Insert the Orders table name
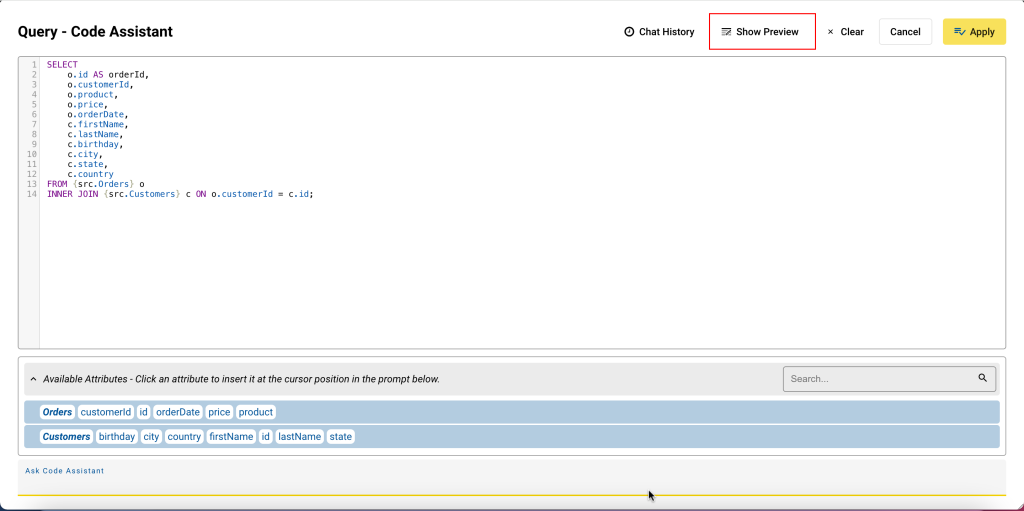Screen dimensions: 1024x511 [57, 412]
